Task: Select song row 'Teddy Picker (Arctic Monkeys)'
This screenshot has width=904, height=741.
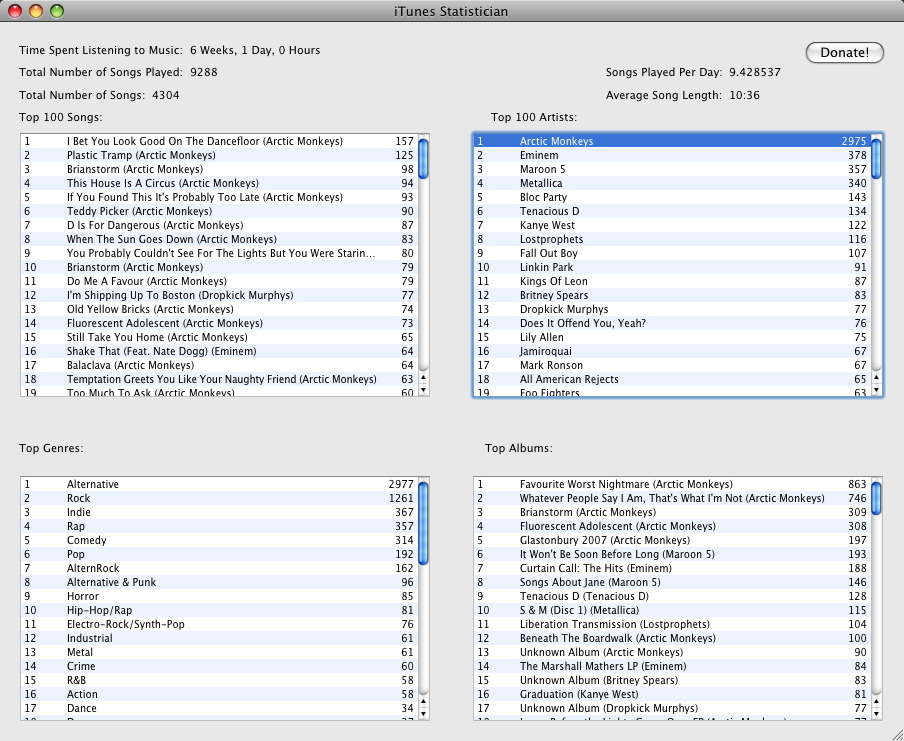Action: point(219,211)
